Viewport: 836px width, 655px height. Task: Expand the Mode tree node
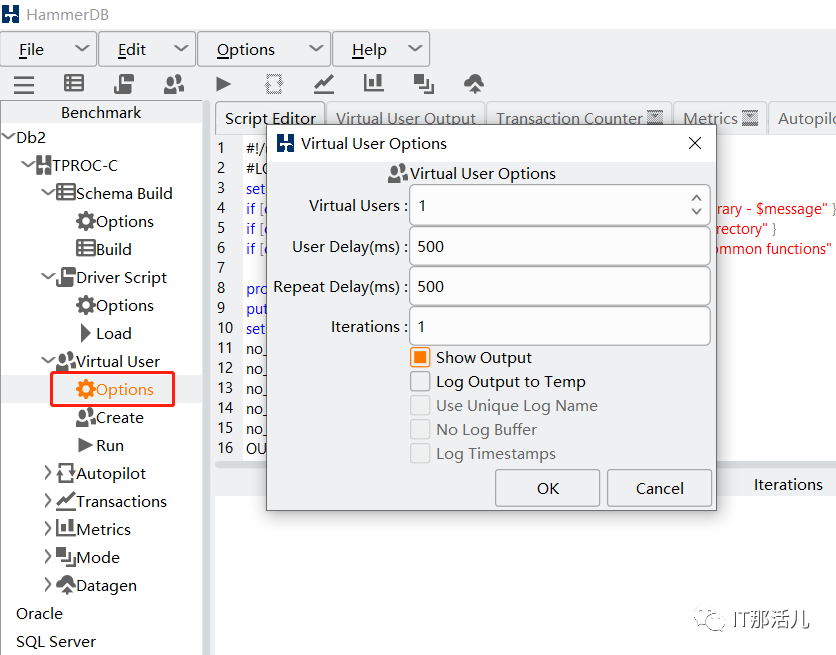point(48,556)
